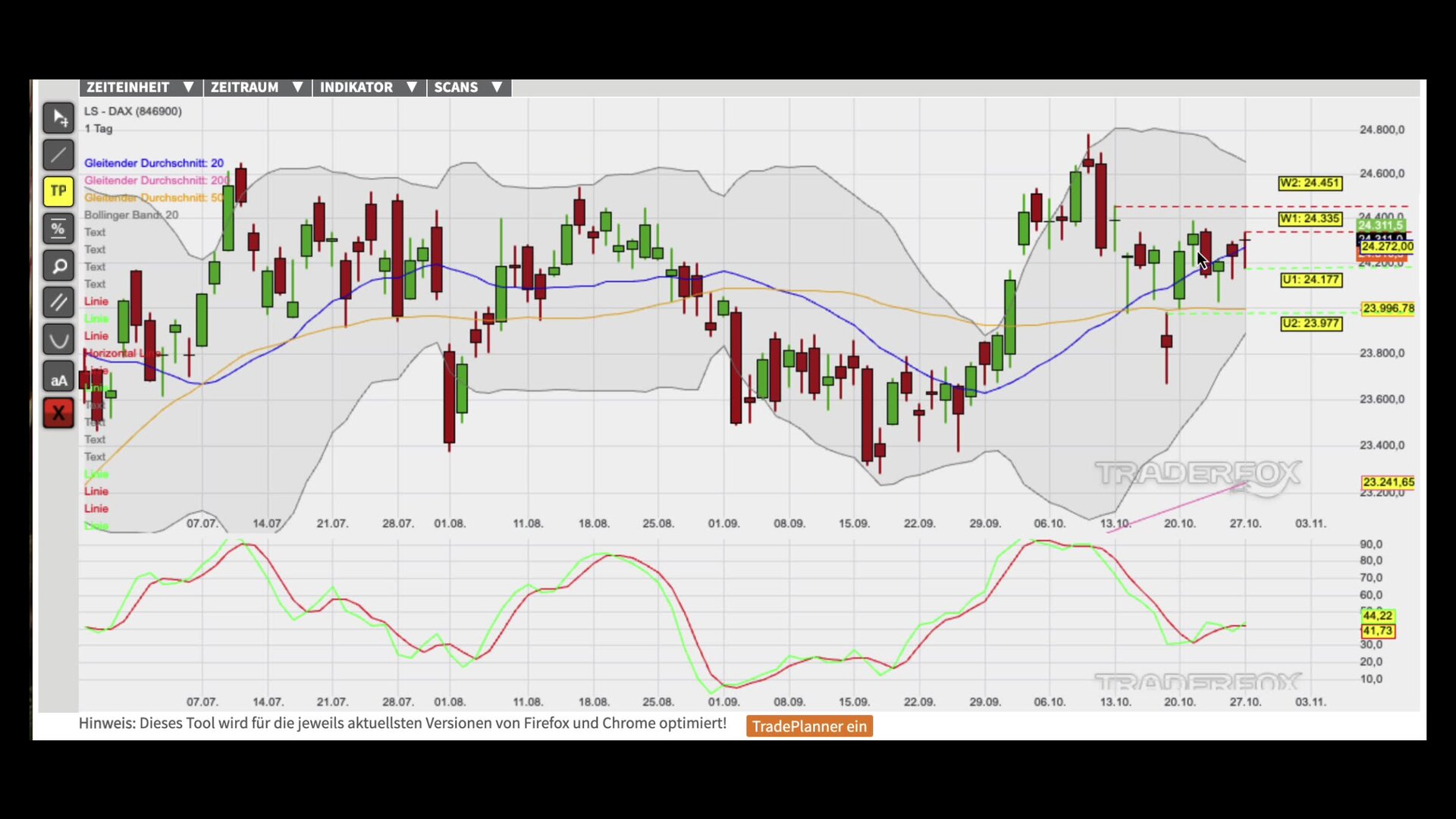
Task: Click the W2: 24.451 level label
Action: [1310, 183]
